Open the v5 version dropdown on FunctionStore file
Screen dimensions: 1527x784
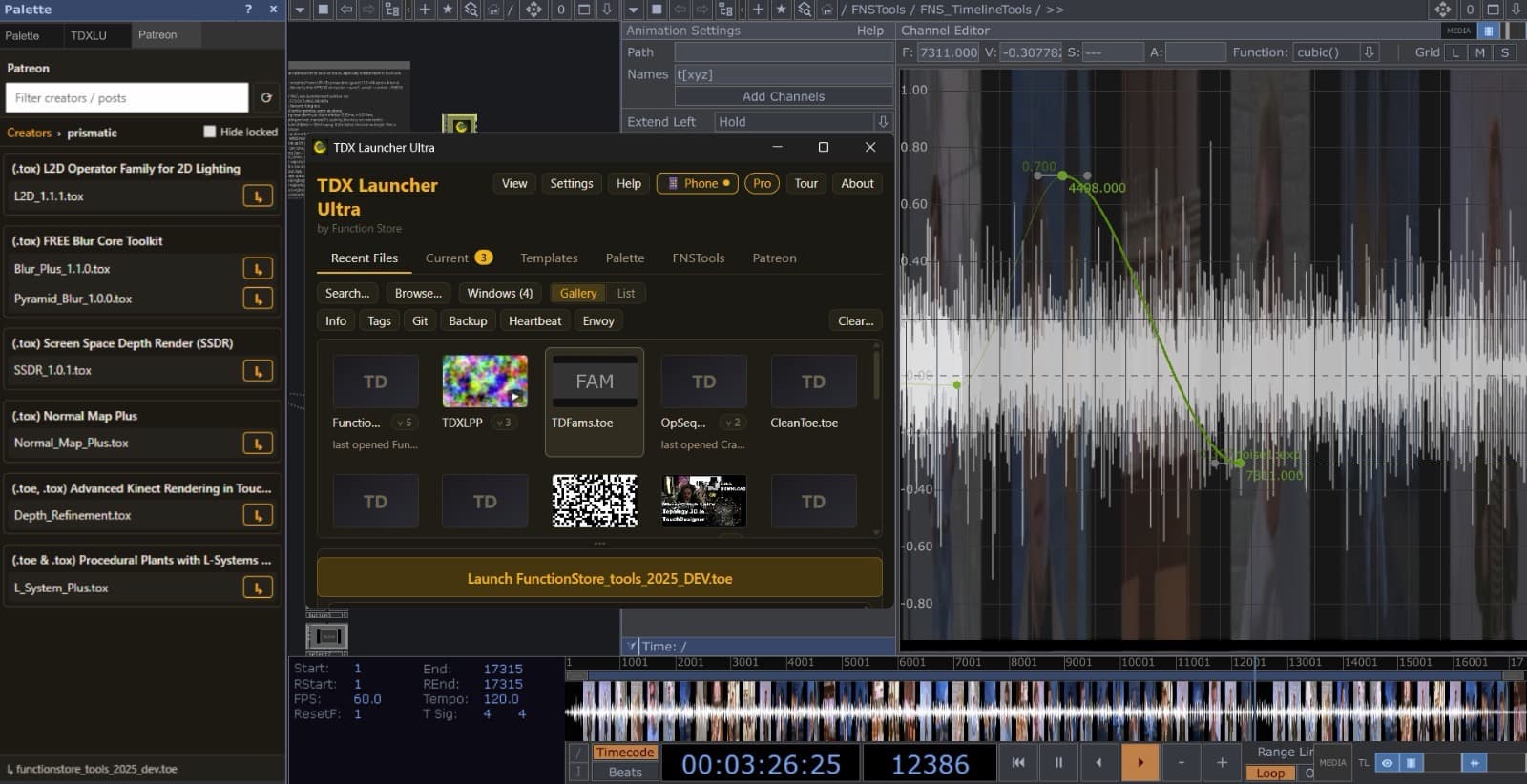[404, 423]
